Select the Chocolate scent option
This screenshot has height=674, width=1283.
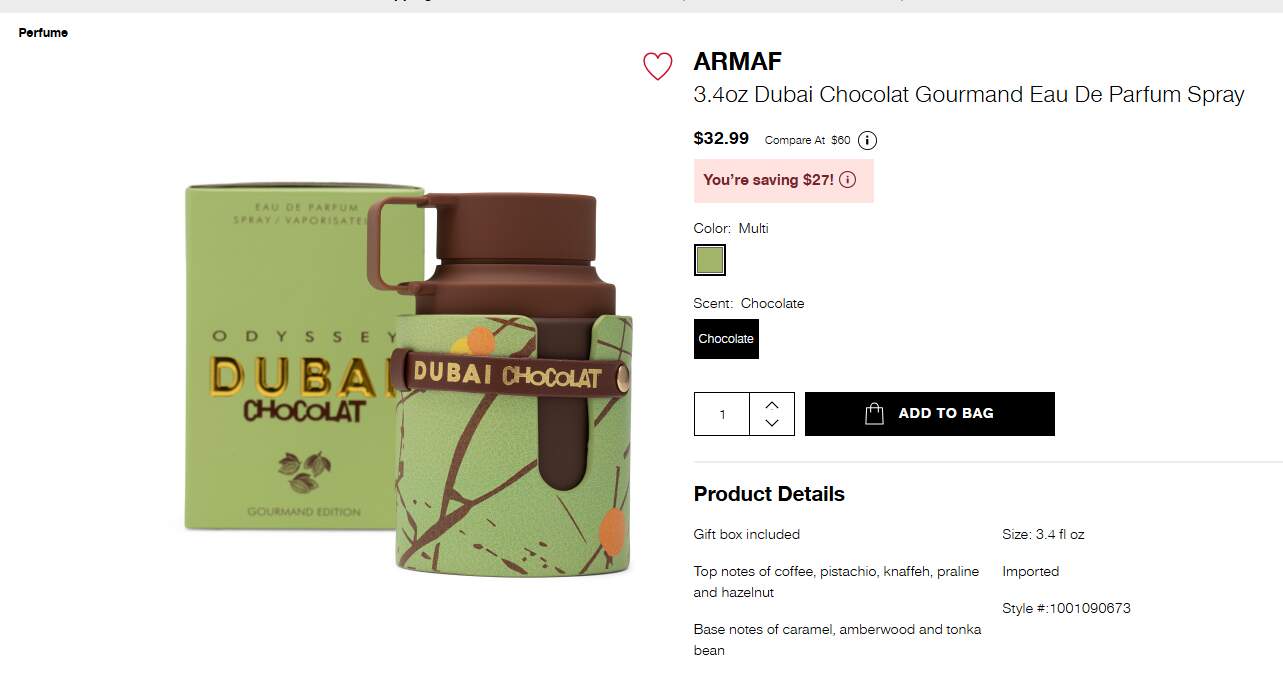pyautogui.click(x=726, y=338)
